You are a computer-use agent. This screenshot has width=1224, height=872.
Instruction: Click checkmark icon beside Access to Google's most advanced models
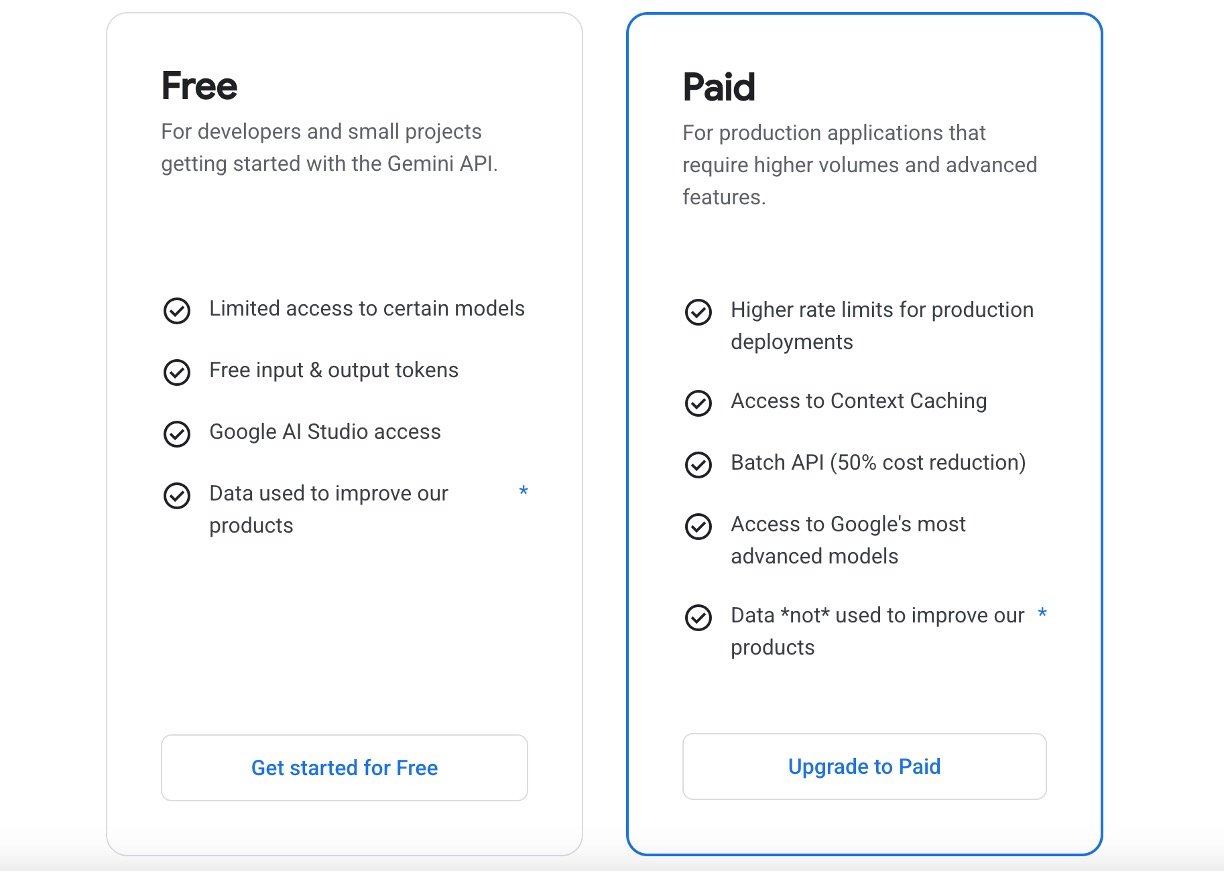tap(698, 526)
